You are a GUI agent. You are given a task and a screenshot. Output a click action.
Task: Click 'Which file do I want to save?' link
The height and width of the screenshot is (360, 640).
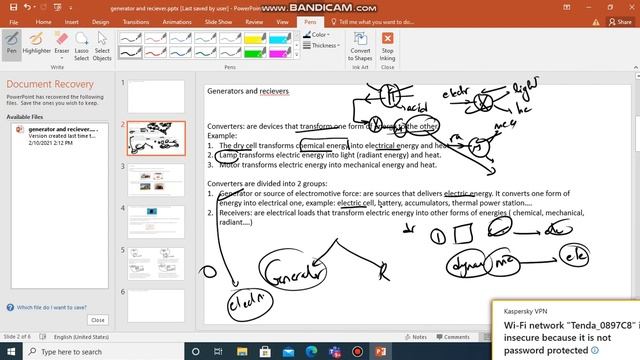pos(51,307)
